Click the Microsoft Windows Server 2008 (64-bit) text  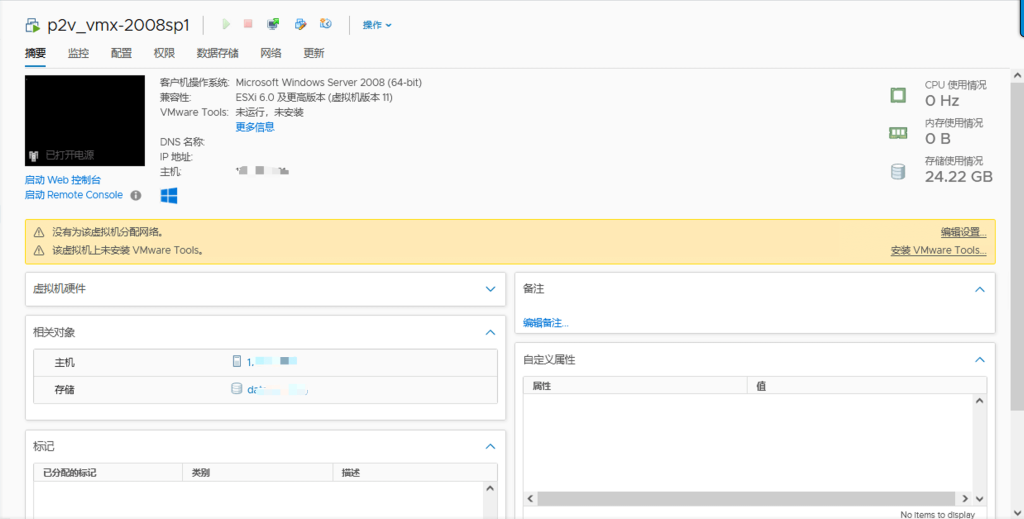tap(328, 82)
